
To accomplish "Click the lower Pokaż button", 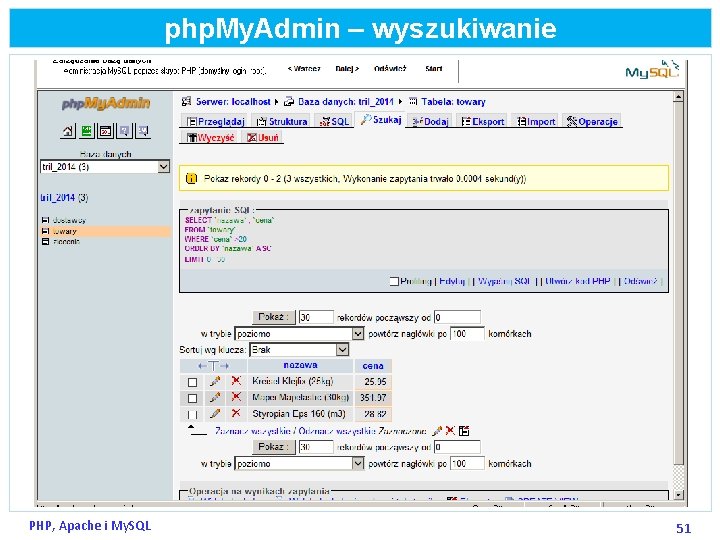I will (x=273, y=446).
